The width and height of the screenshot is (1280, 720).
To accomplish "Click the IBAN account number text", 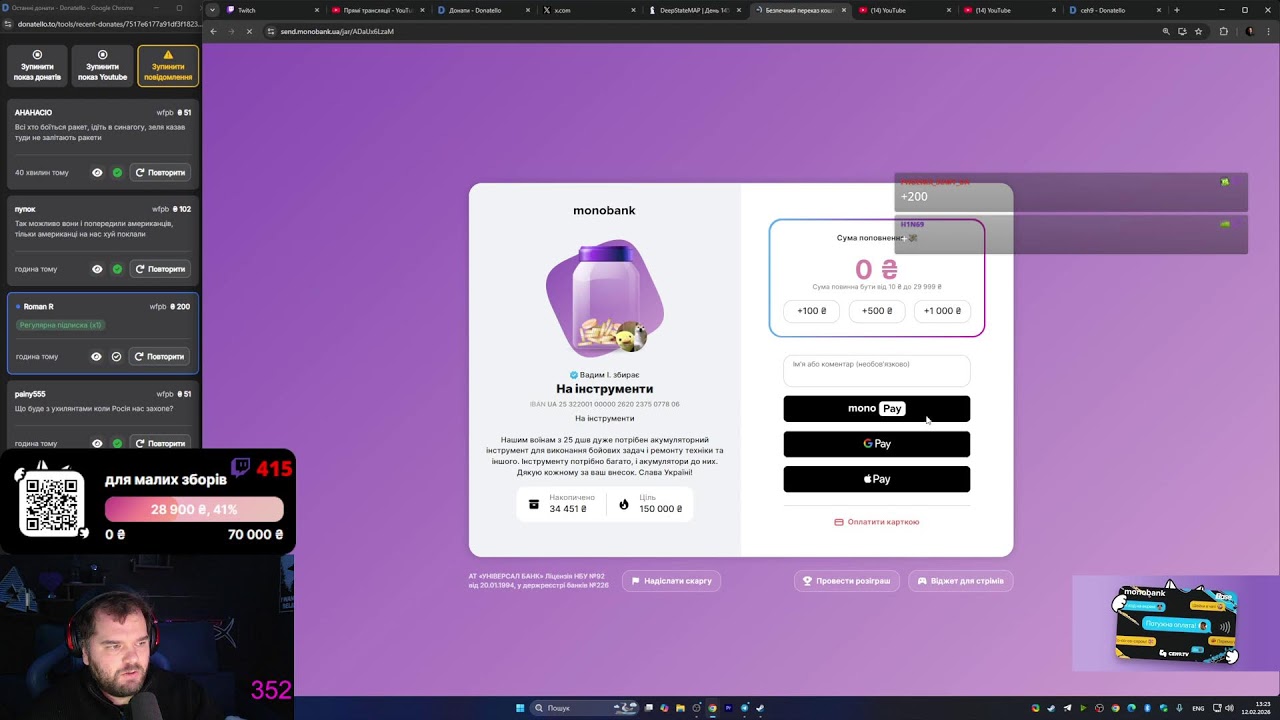I will tap(605, 404).
